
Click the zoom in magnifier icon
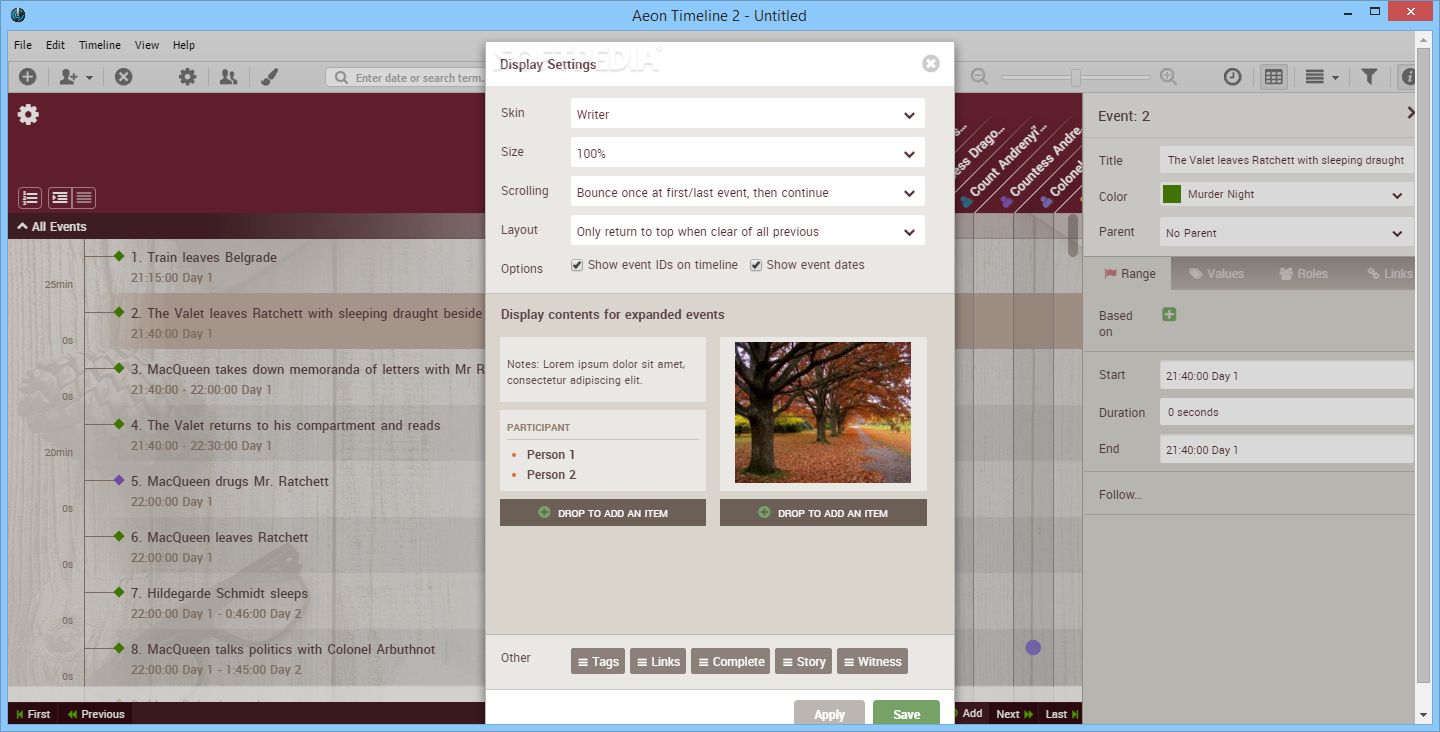pos(1168,77)
